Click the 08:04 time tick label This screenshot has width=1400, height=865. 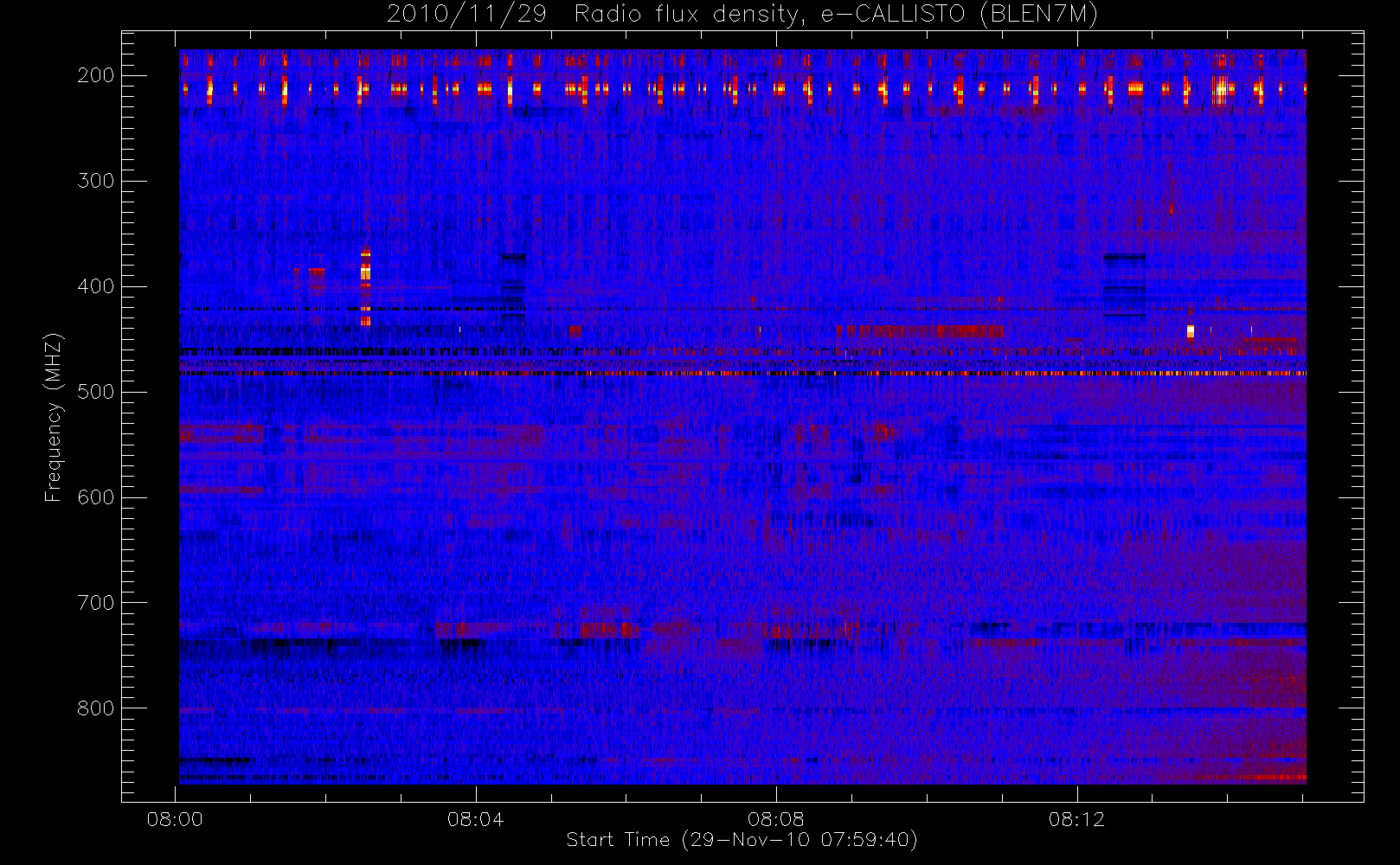coord(475,819)
